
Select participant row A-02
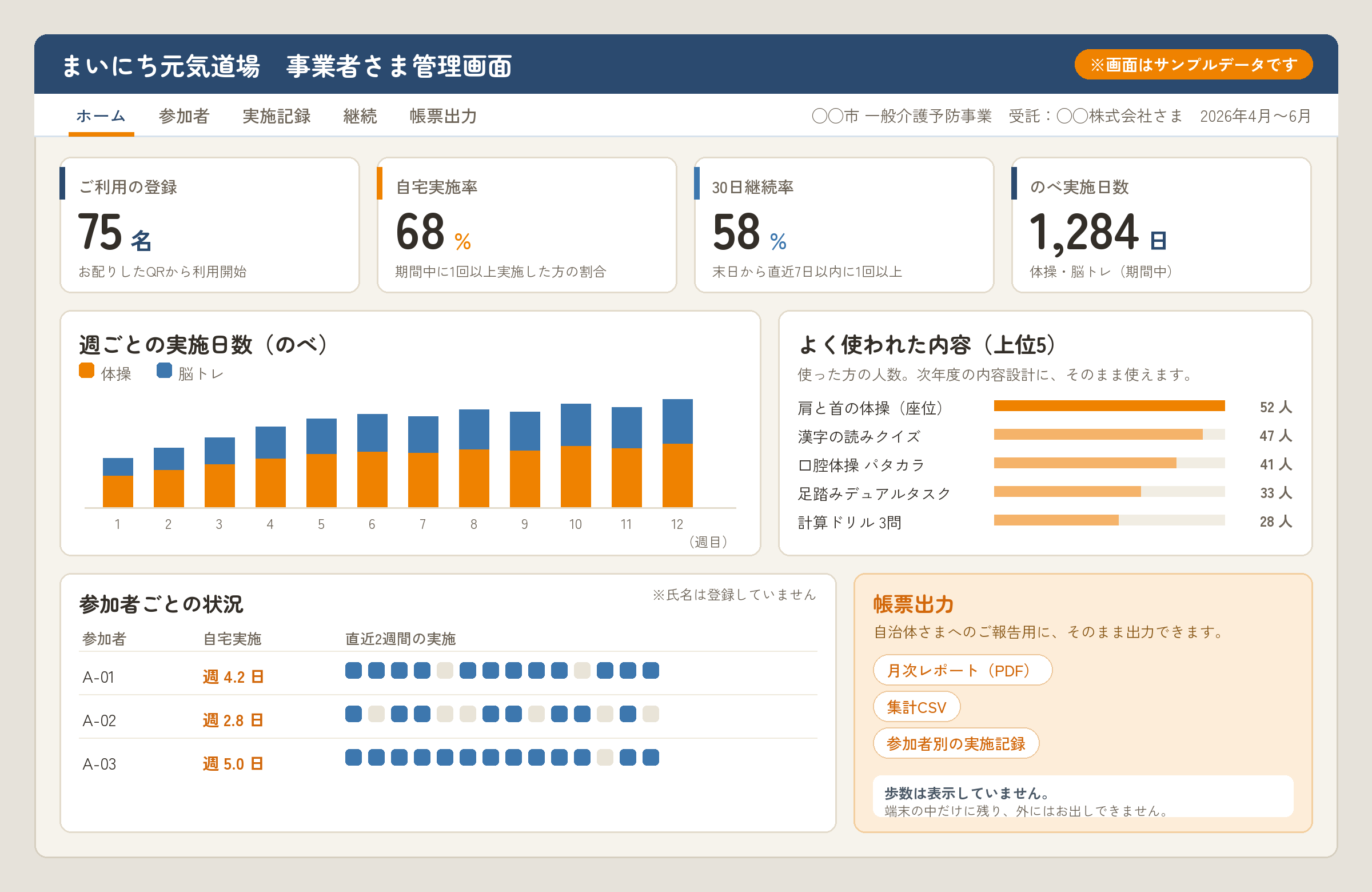click(x=448, y=716)
